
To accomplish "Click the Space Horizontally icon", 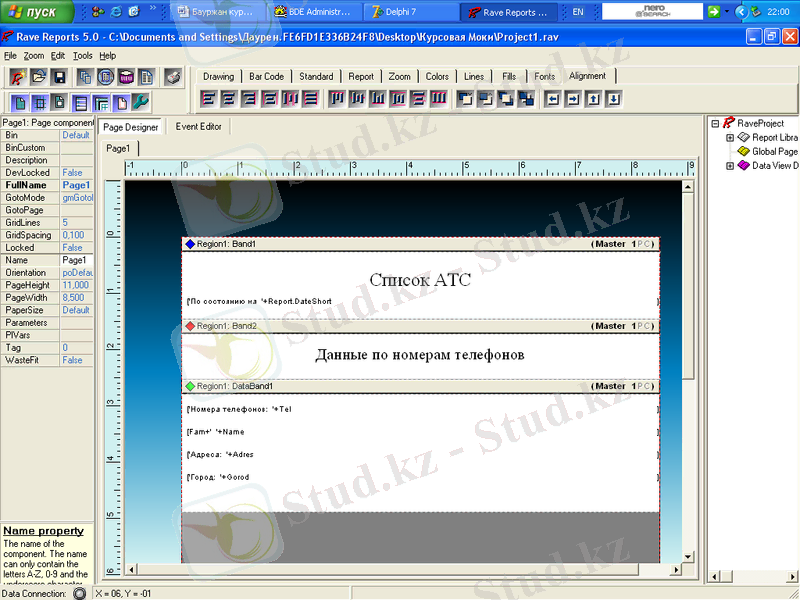I will [x=289, y=98].
